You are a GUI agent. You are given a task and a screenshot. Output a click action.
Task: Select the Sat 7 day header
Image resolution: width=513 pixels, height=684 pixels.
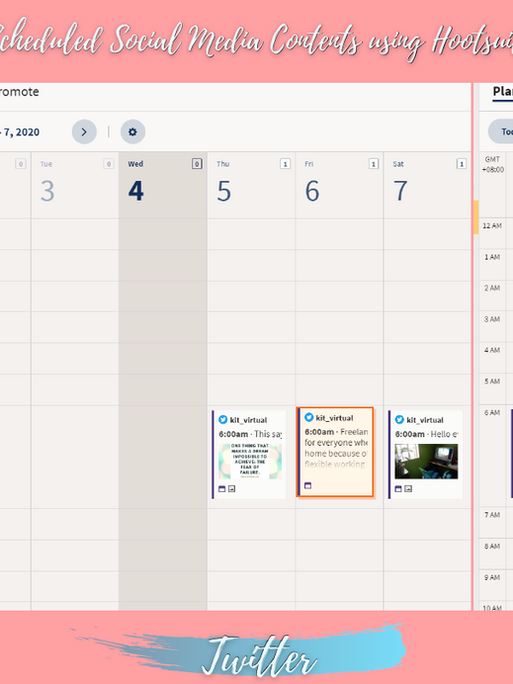coord(428,185)
